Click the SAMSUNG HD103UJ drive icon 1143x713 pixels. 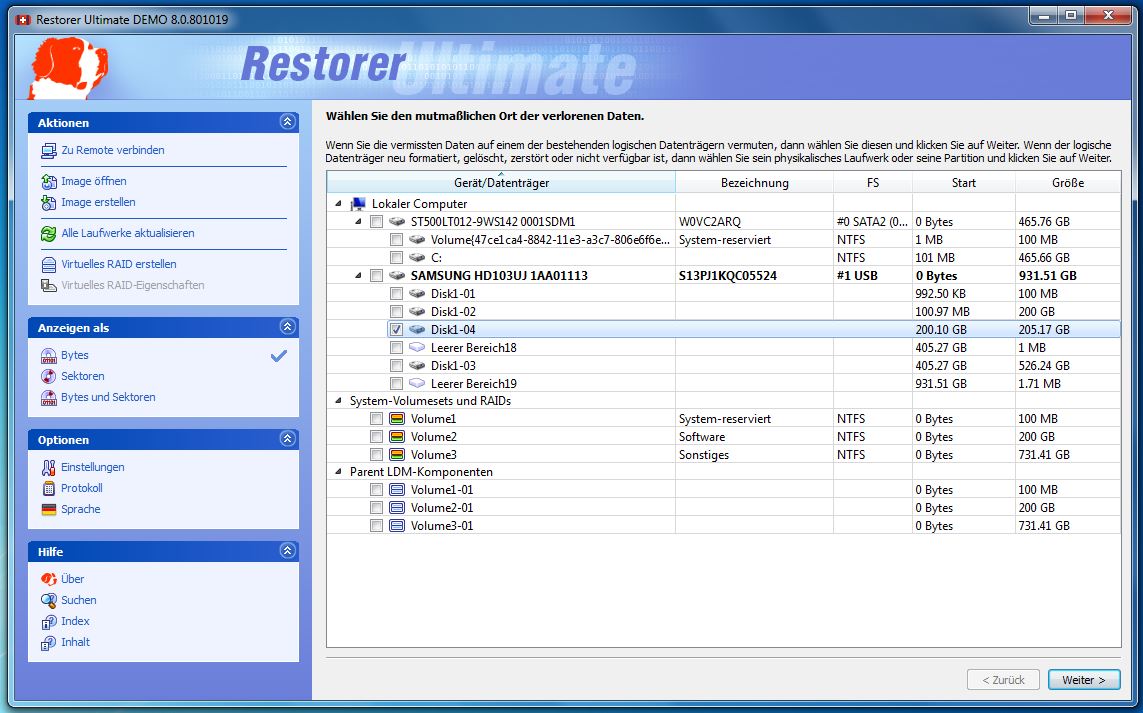397,276
